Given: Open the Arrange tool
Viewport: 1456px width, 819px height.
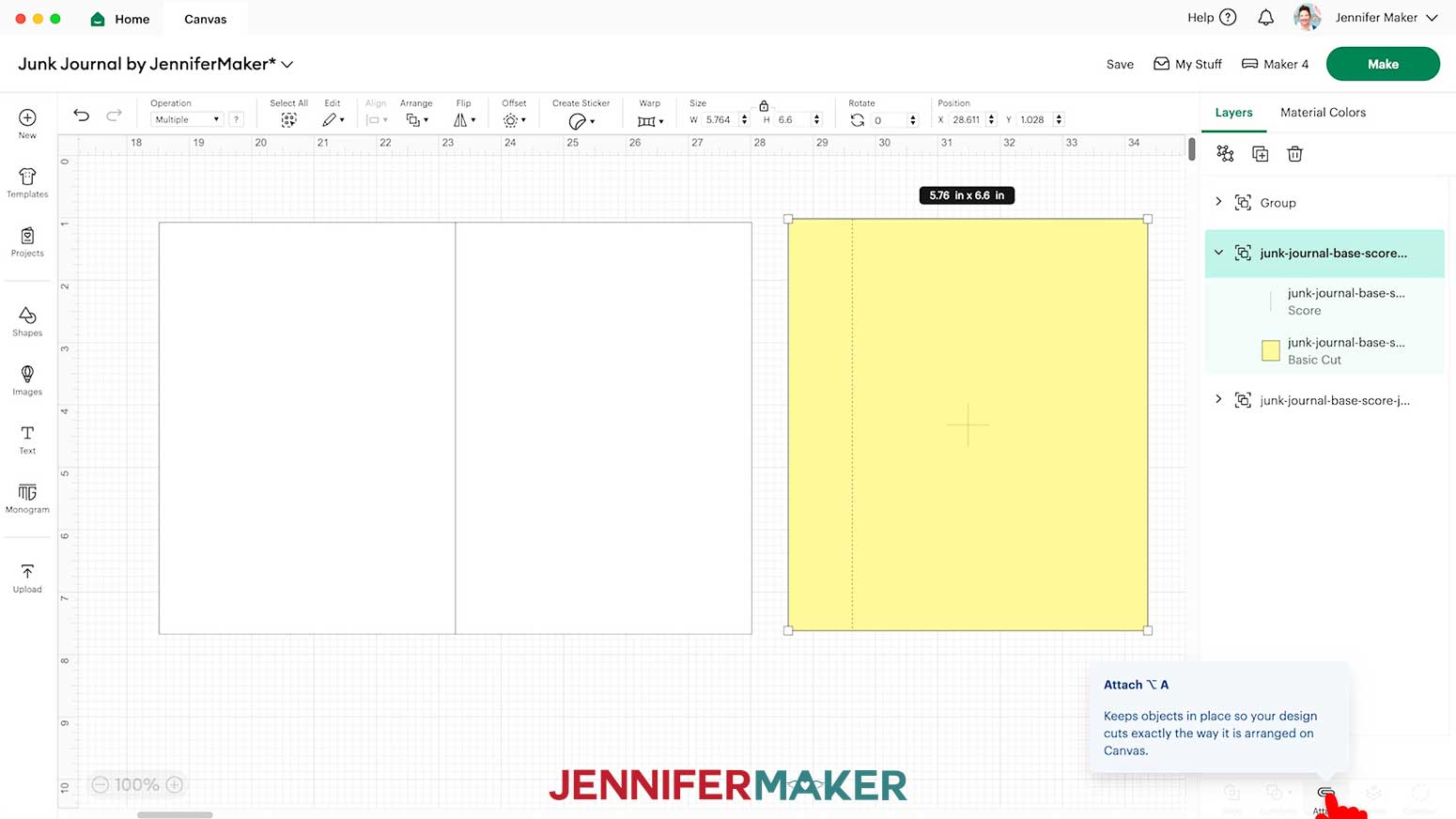Looking at the screenshot, I should click(416, 120).
